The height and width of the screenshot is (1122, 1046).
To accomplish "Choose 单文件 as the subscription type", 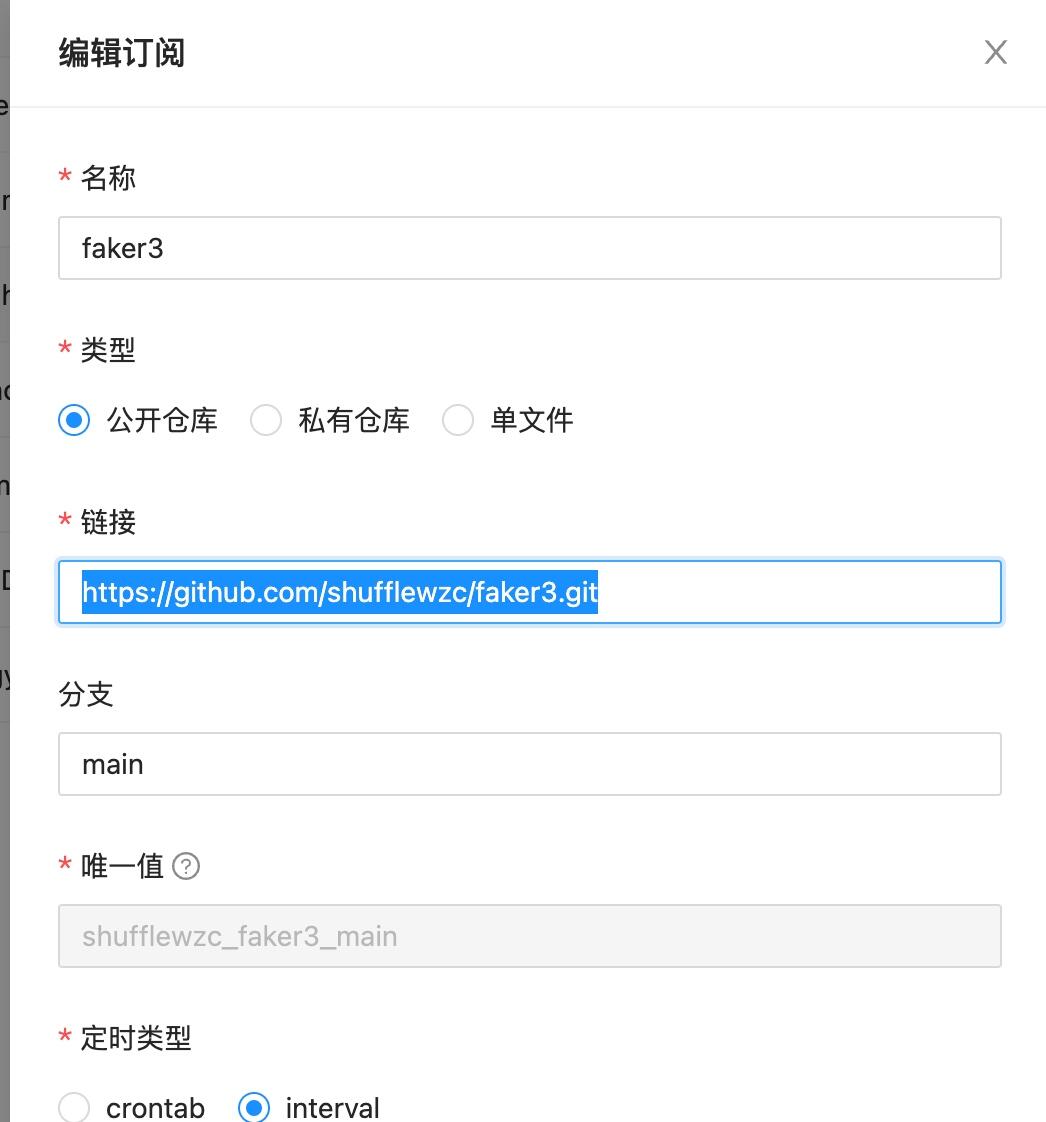I will 458,421.
